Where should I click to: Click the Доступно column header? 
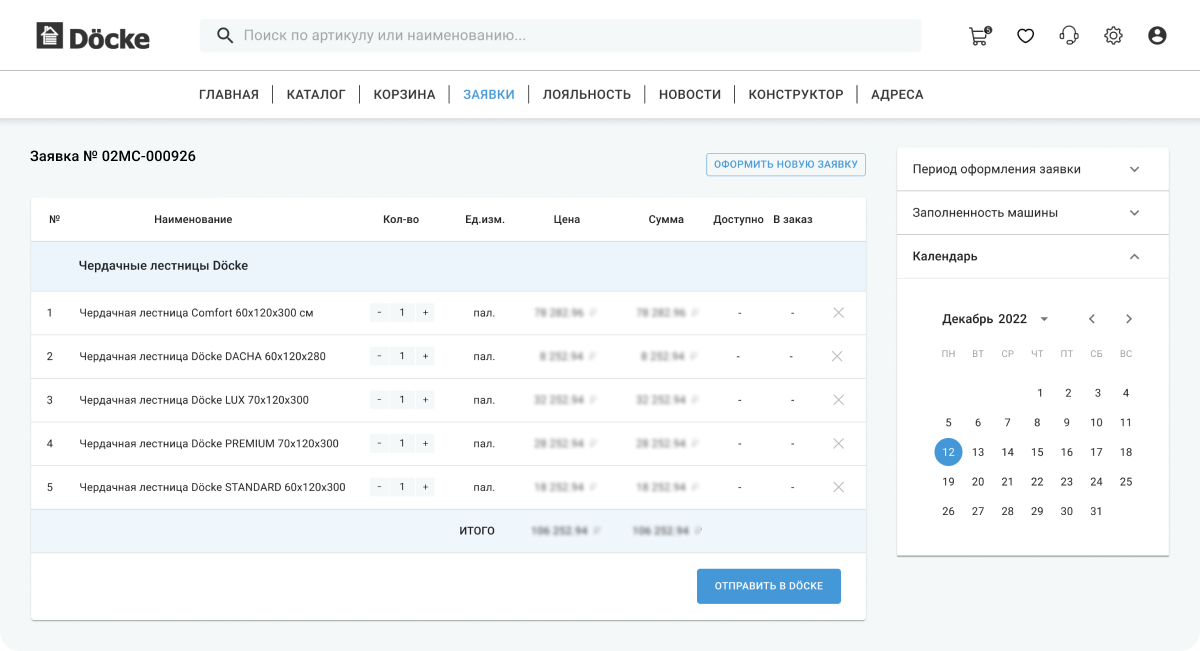pyautogui.click(x=738, y=220)
